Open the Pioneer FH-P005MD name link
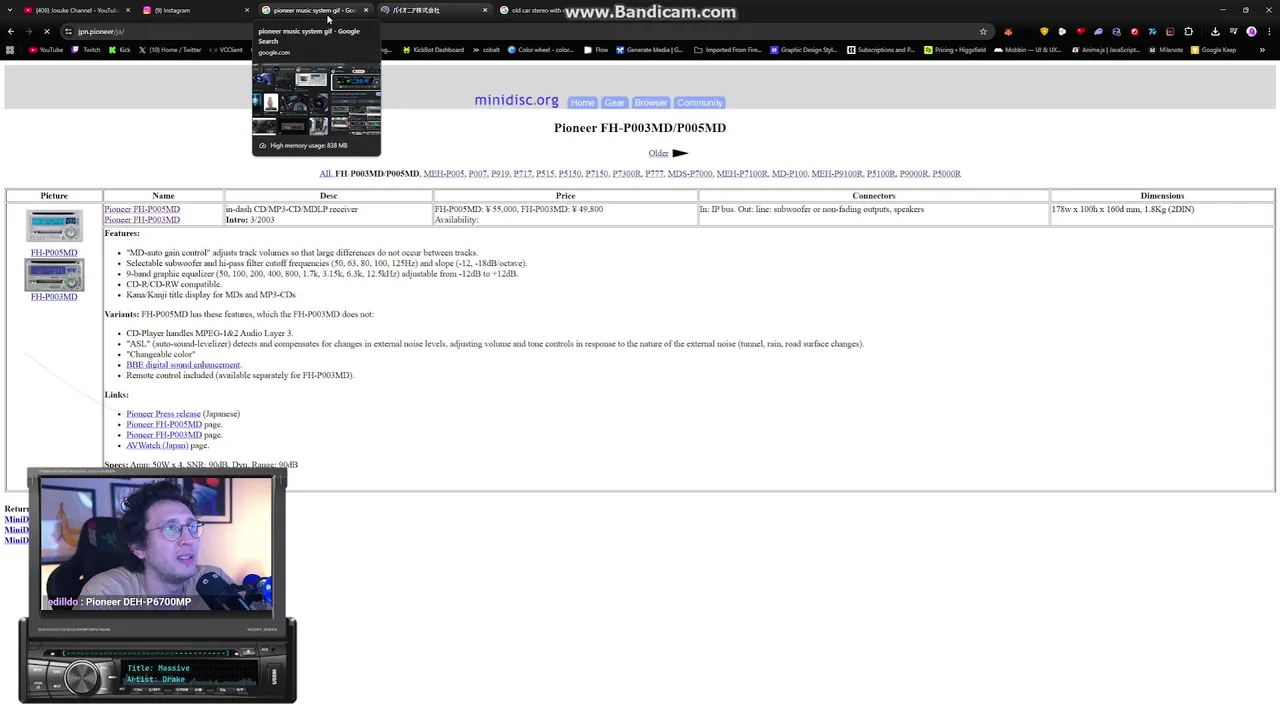 [142, 210]
